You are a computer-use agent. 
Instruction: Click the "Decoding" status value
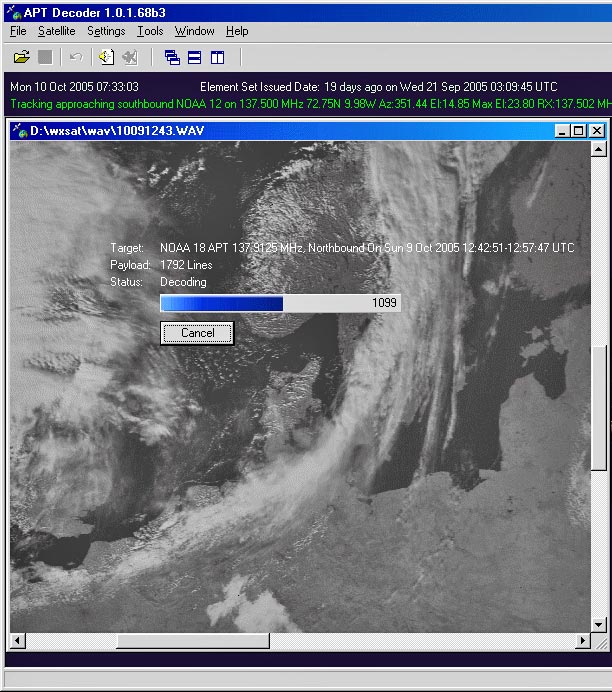click(183, 282)
